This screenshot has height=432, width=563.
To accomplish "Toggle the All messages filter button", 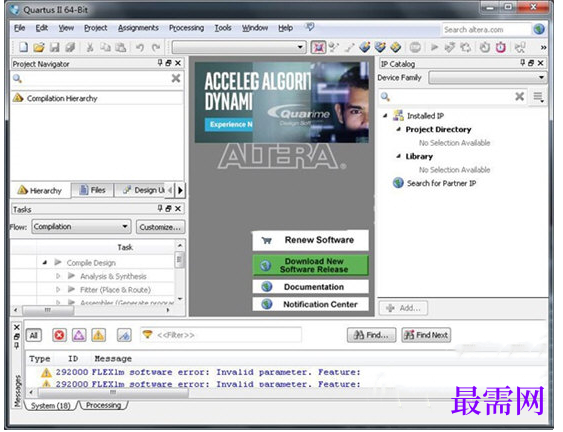I will point(34,335).
